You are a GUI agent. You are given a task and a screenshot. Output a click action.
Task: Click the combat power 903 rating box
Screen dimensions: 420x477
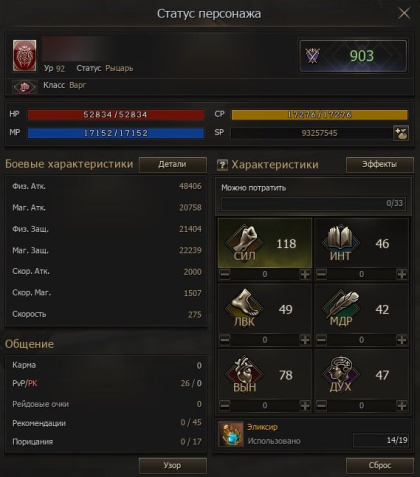click(353, 56)
